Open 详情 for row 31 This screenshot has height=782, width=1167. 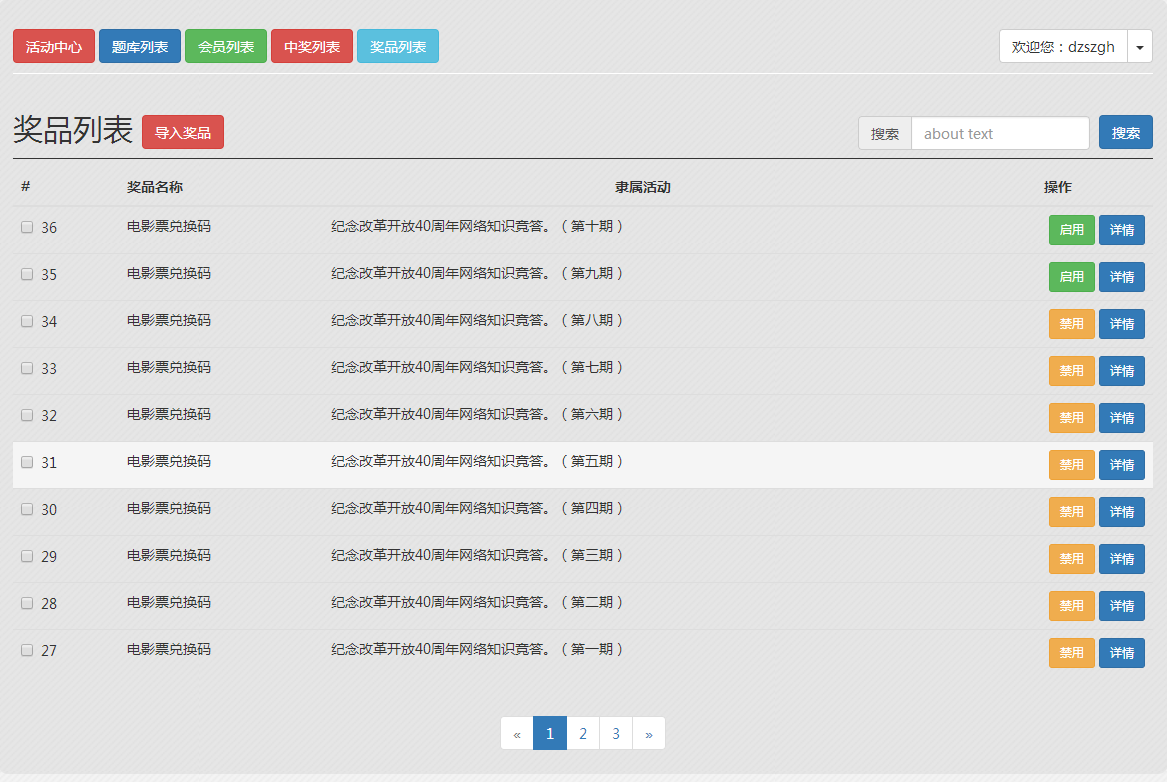pyautogui.click(x=1121, y=465)
